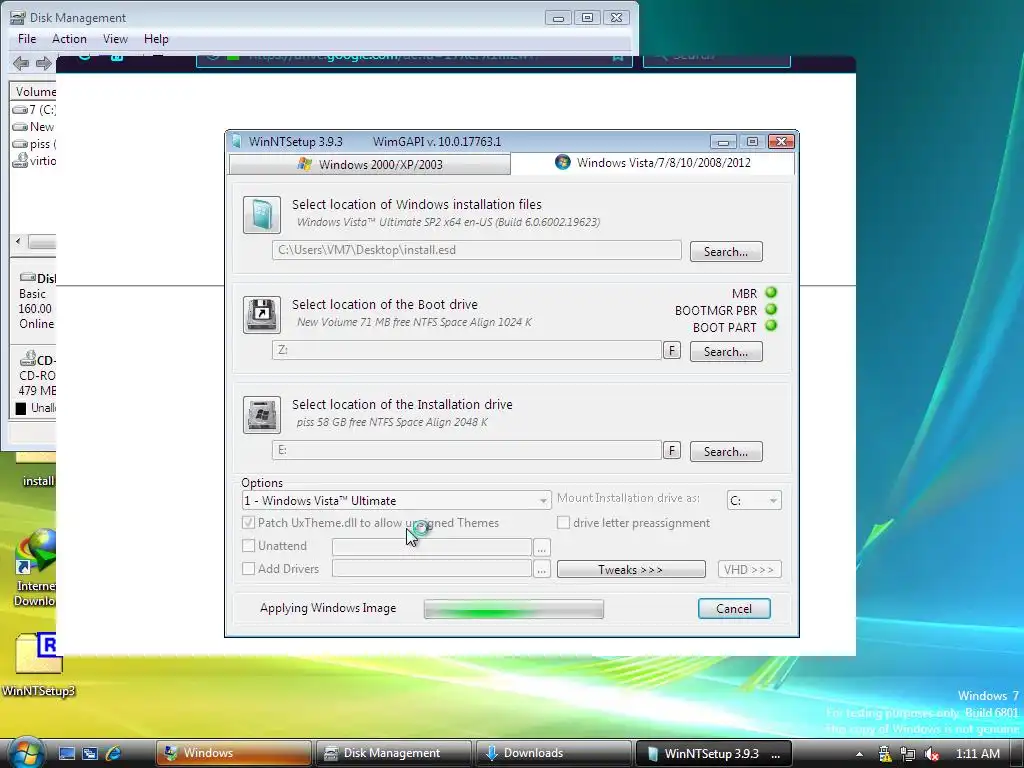Viewport: 1024px width, 768px height.
Task: Click the BOOTMGR PBR green status light
Action: point(771,310)
